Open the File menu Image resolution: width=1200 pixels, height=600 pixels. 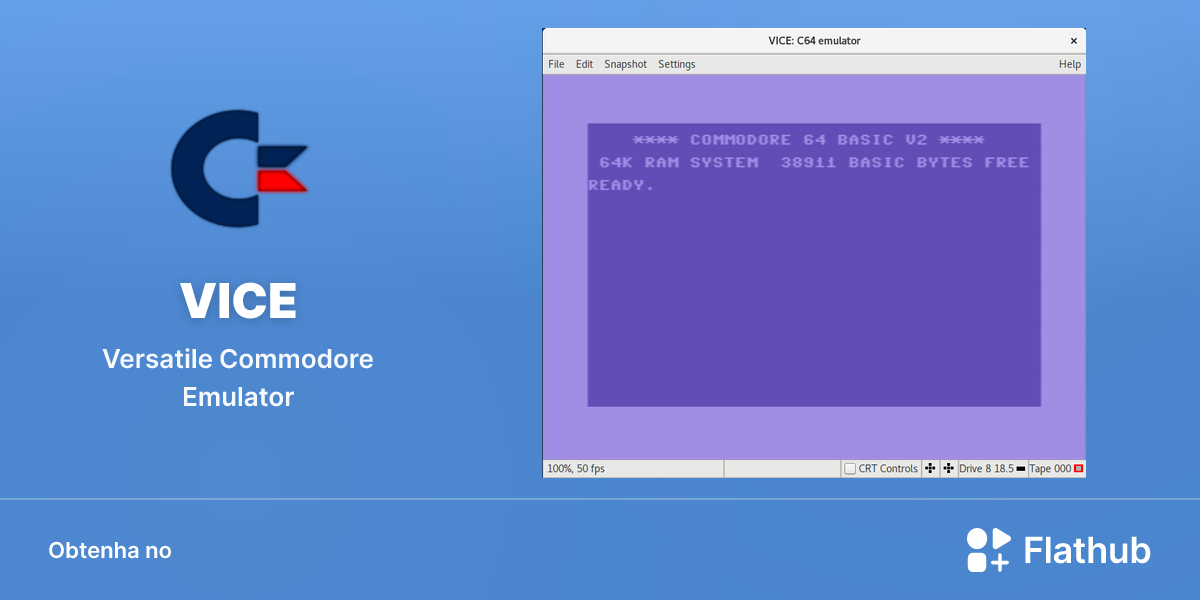(556, 64)
